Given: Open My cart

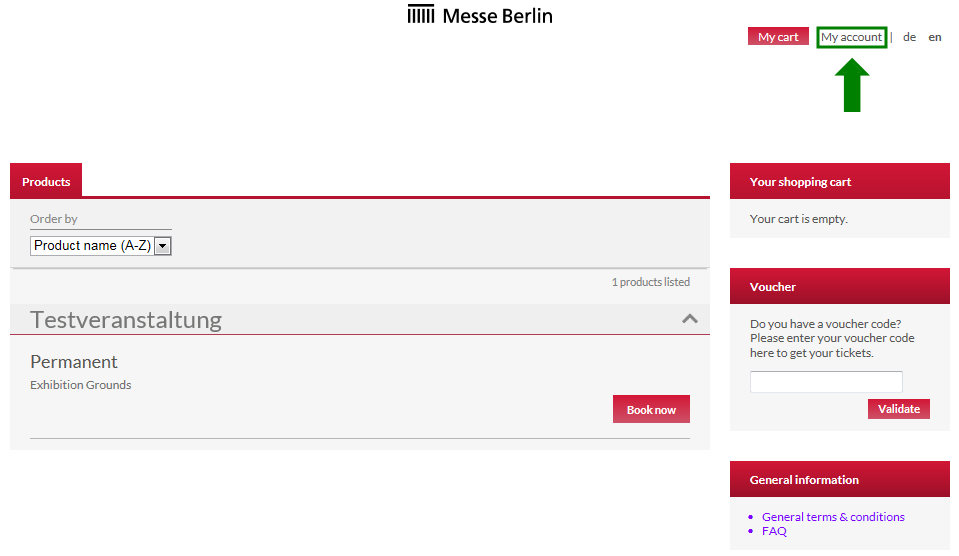Looking at the screenshot, I should click(x=778, y=37).
